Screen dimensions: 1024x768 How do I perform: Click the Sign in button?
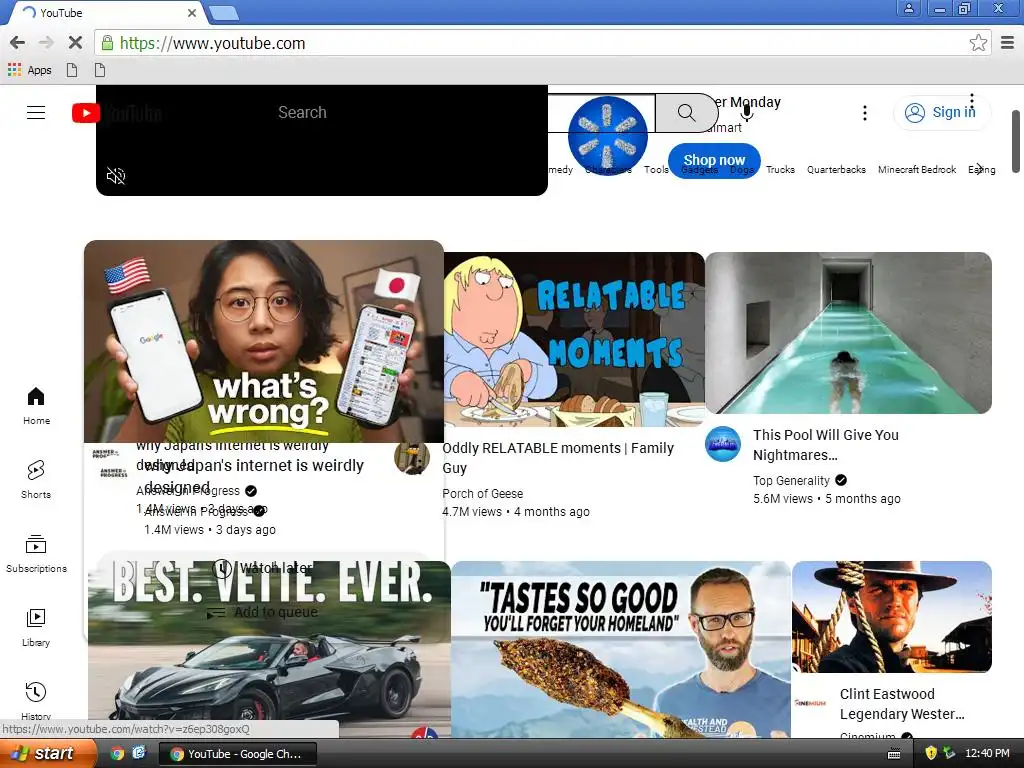click(x=941, y=112)
